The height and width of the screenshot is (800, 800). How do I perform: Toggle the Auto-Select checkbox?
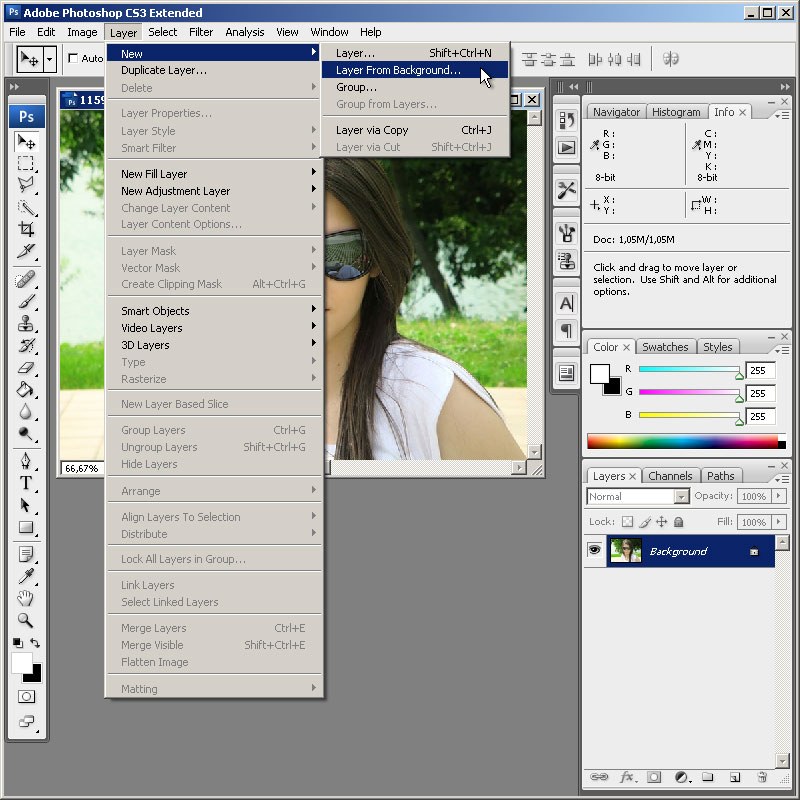point(73,58)
